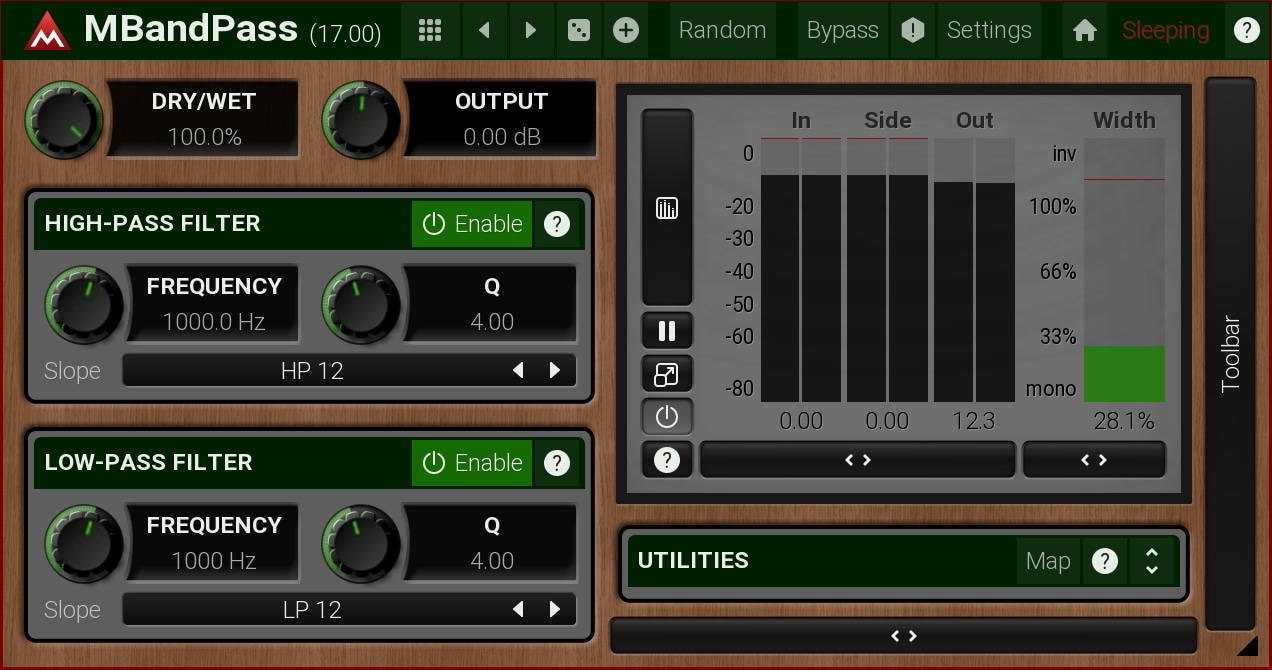Click the Dry/Wet knob
Viewport: 1272px width, 670px height.
tap(65, 120)
